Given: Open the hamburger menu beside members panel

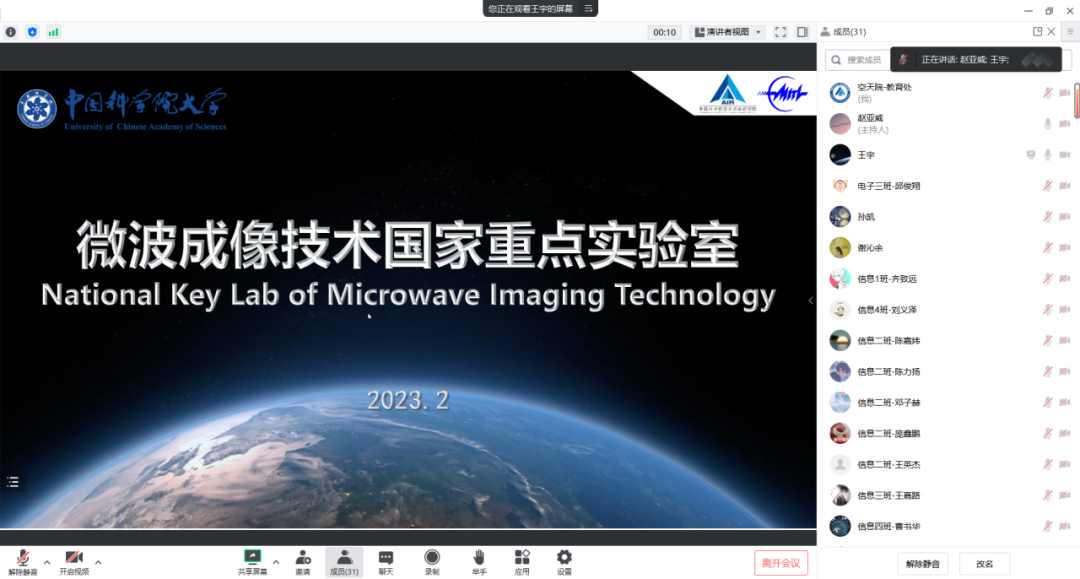Looking at the screenshot, I should coord(1070,32).
